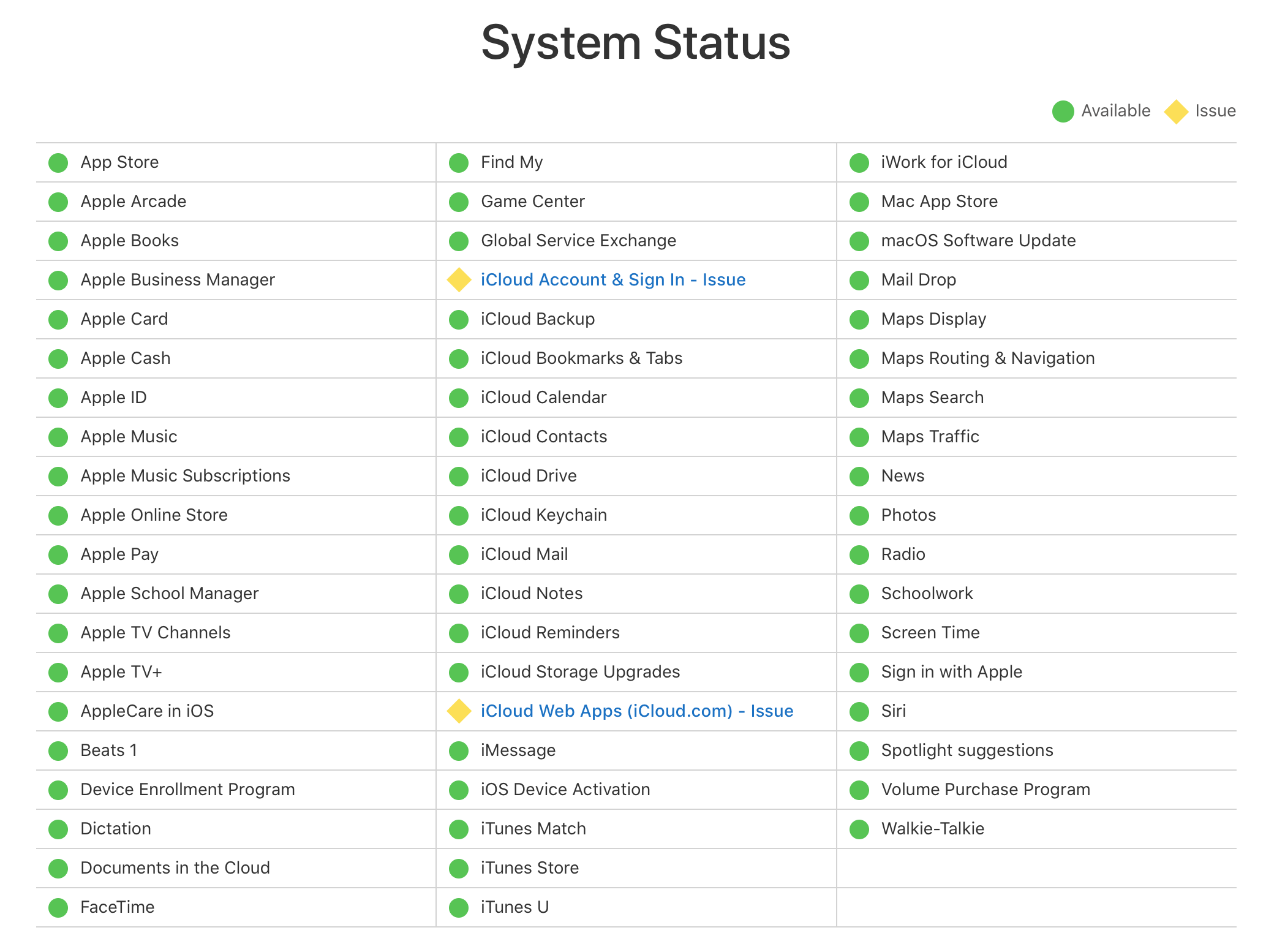The height and width of the screenshot is (952, 1285).
Task: Click the green status dot next to App Store
Action: tap(58, 163)
